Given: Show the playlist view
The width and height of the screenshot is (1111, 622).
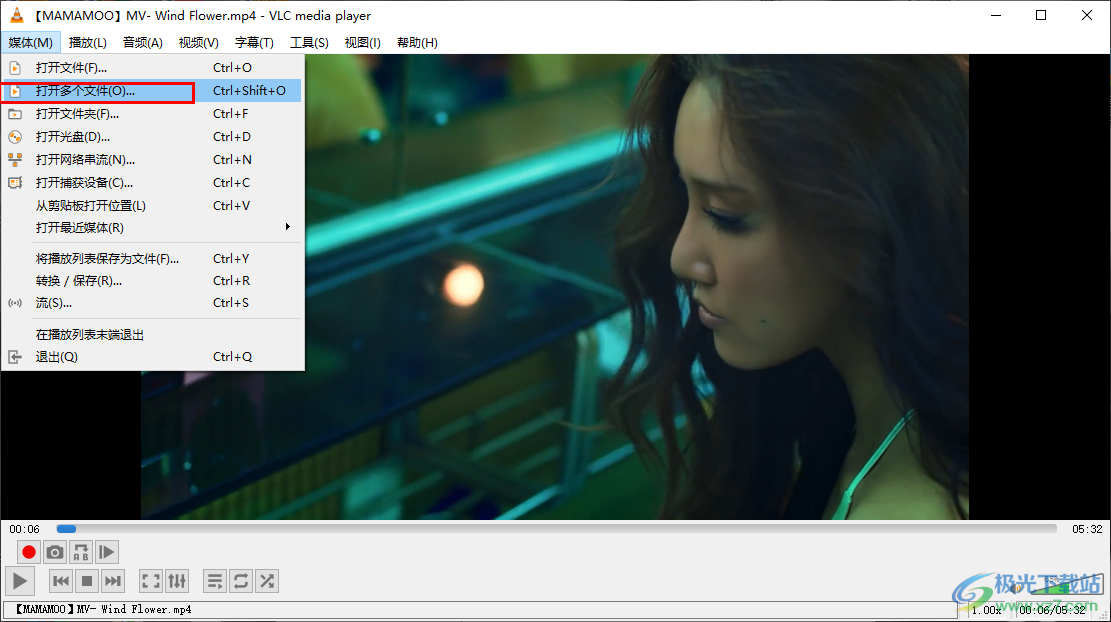Looking at the screenshot, I should pos(215,582).
